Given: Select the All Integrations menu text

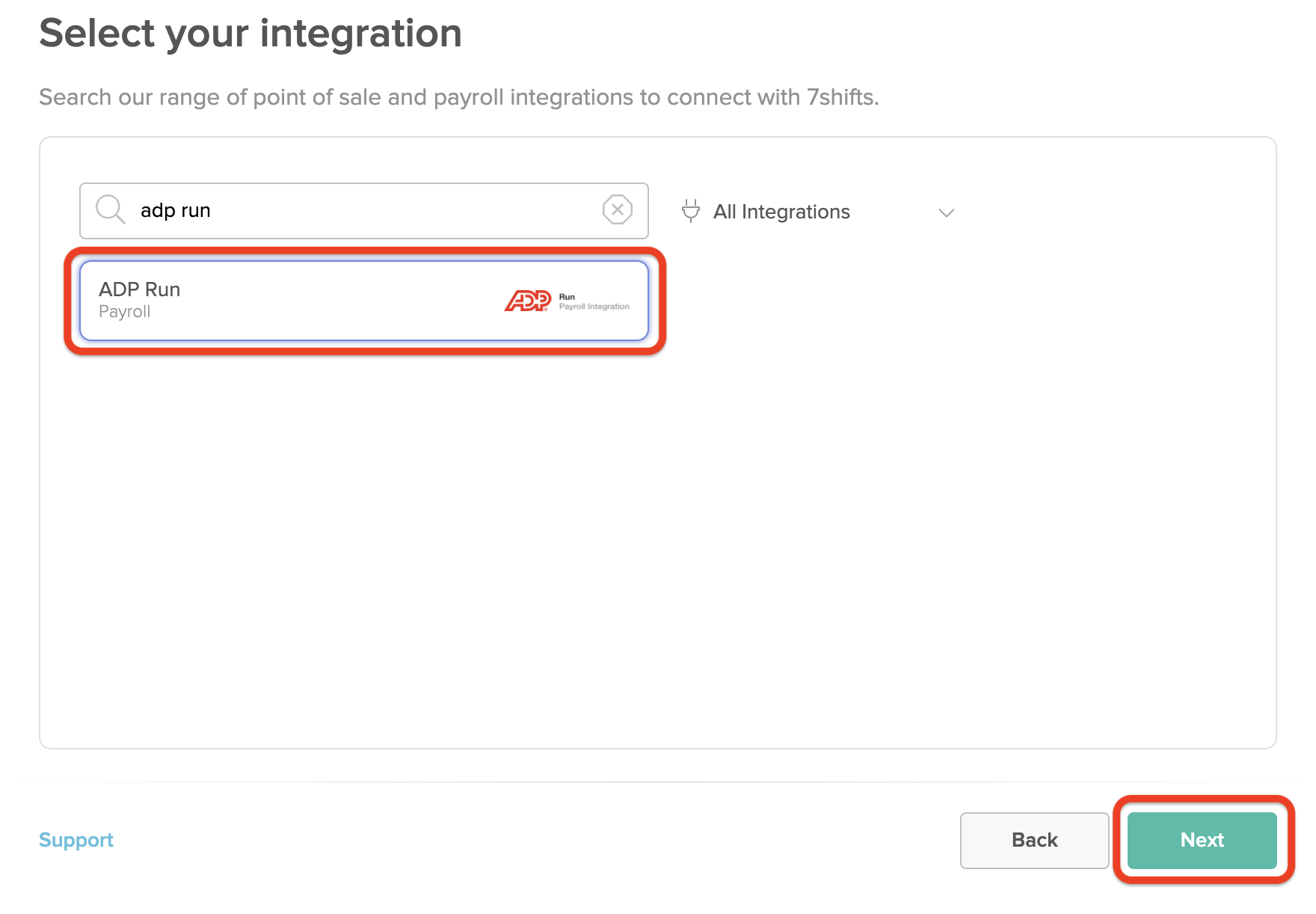Looking at the screenshot, I should 781,212.
